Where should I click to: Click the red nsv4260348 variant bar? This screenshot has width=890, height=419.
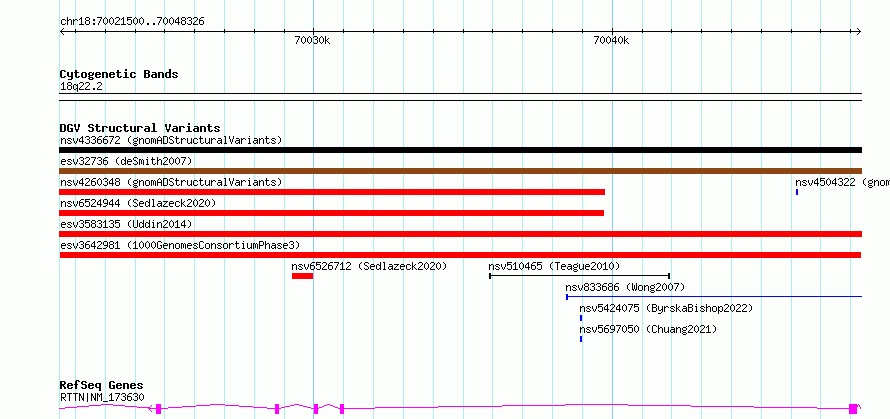click(332, 192)
